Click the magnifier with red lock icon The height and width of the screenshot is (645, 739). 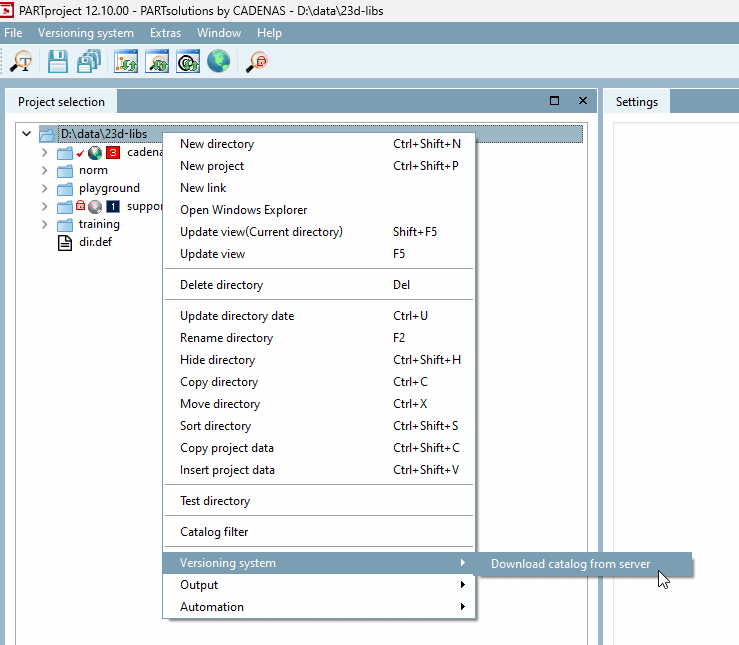[x=257, y=62]
